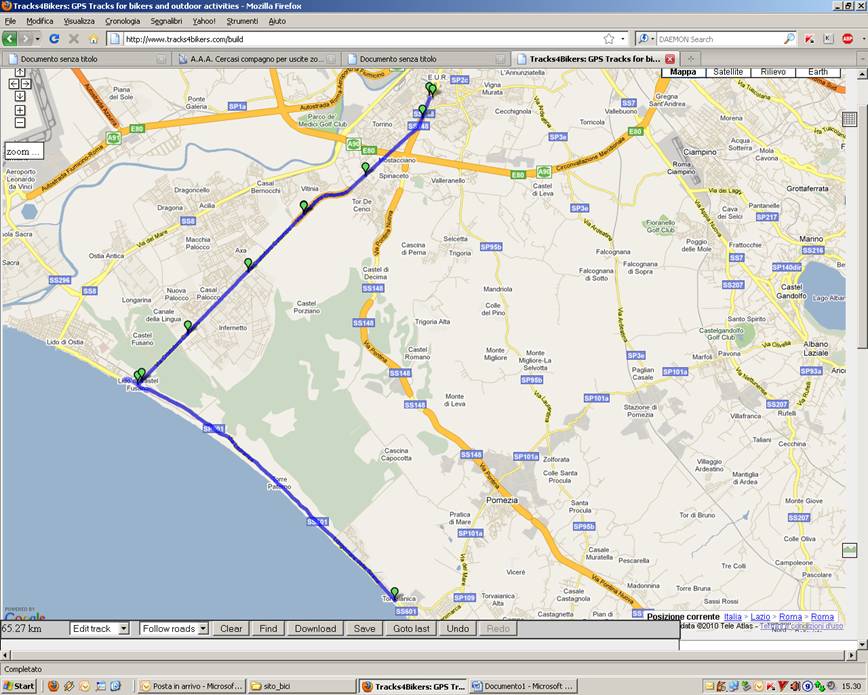The image size is (868, 695).
Task: Click the green track marker near Infernetto
Action: (x=188, y=326)
